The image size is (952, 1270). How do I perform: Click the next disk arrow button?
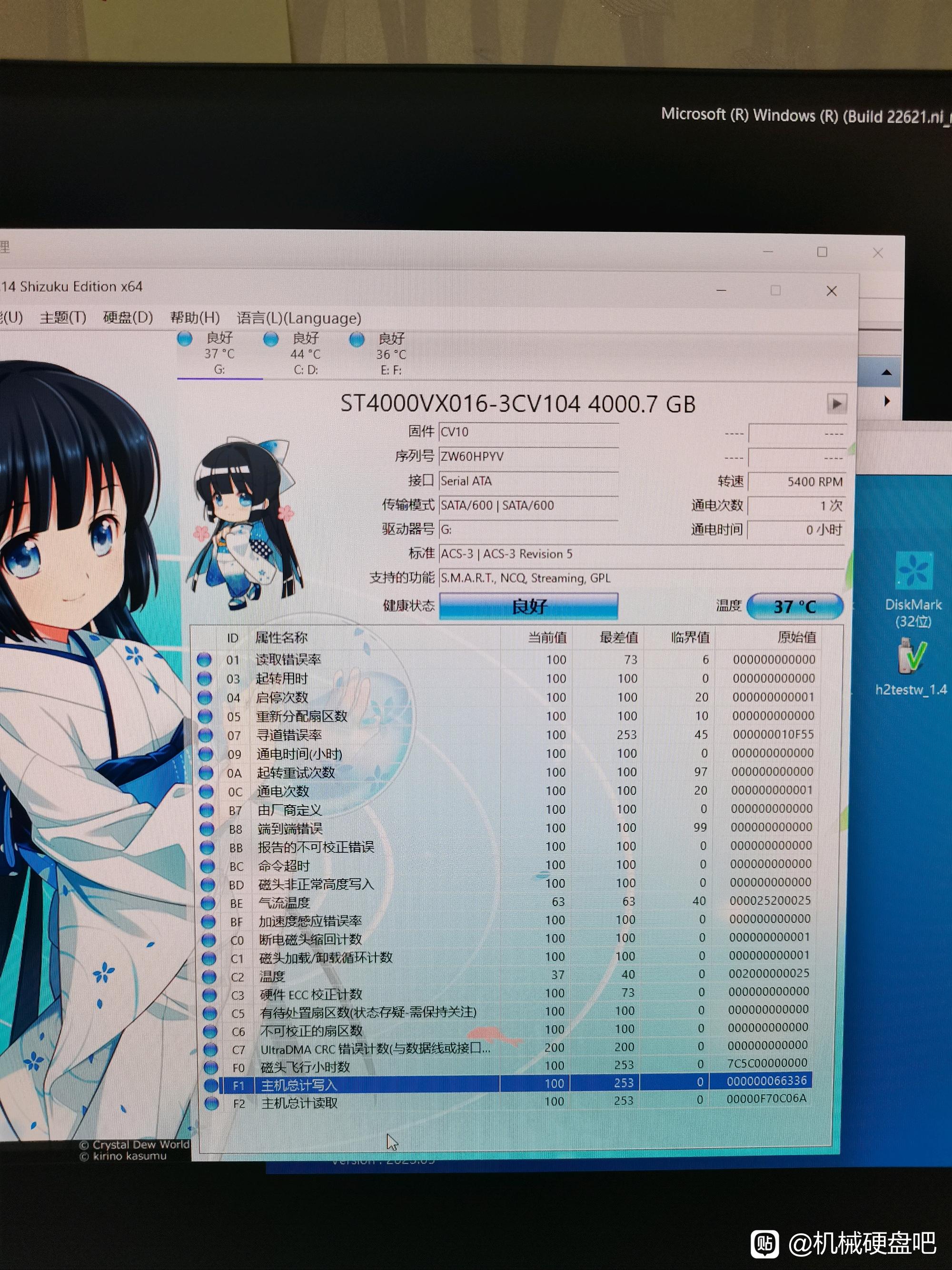837,404
